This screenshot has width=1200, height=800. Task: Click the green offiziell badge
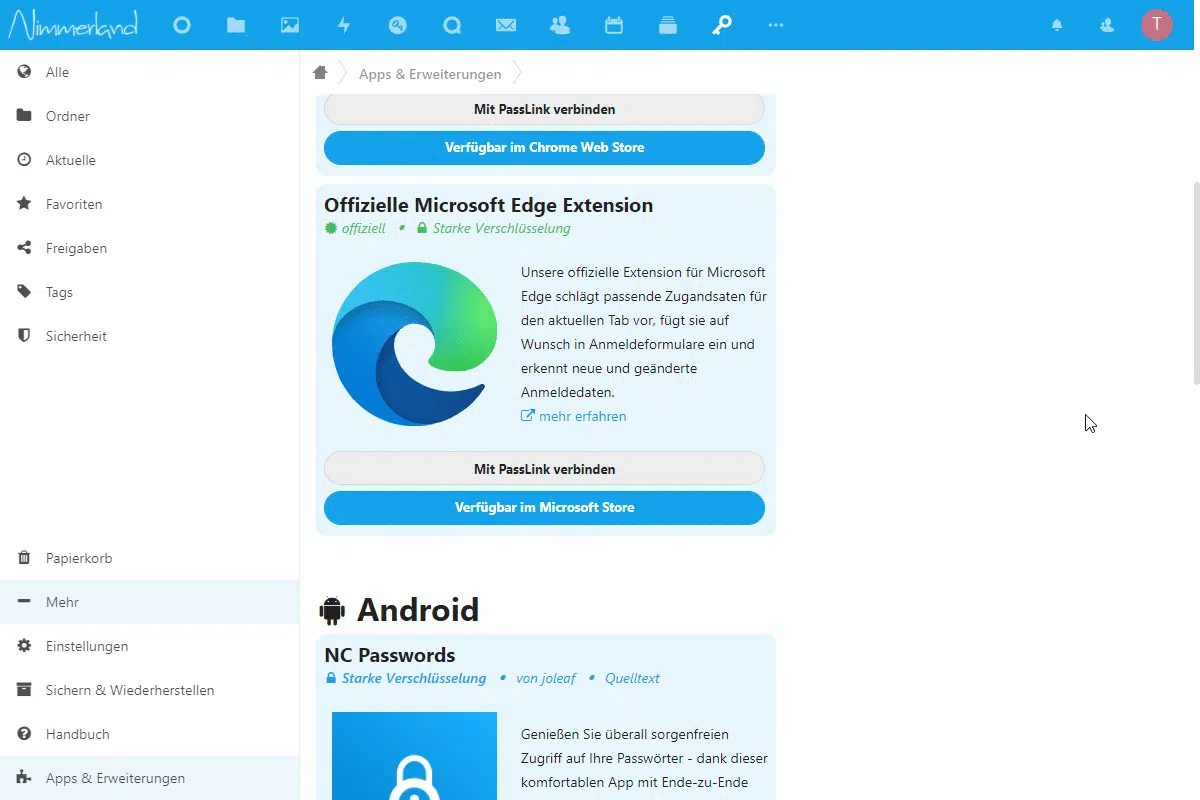[355, 228]
